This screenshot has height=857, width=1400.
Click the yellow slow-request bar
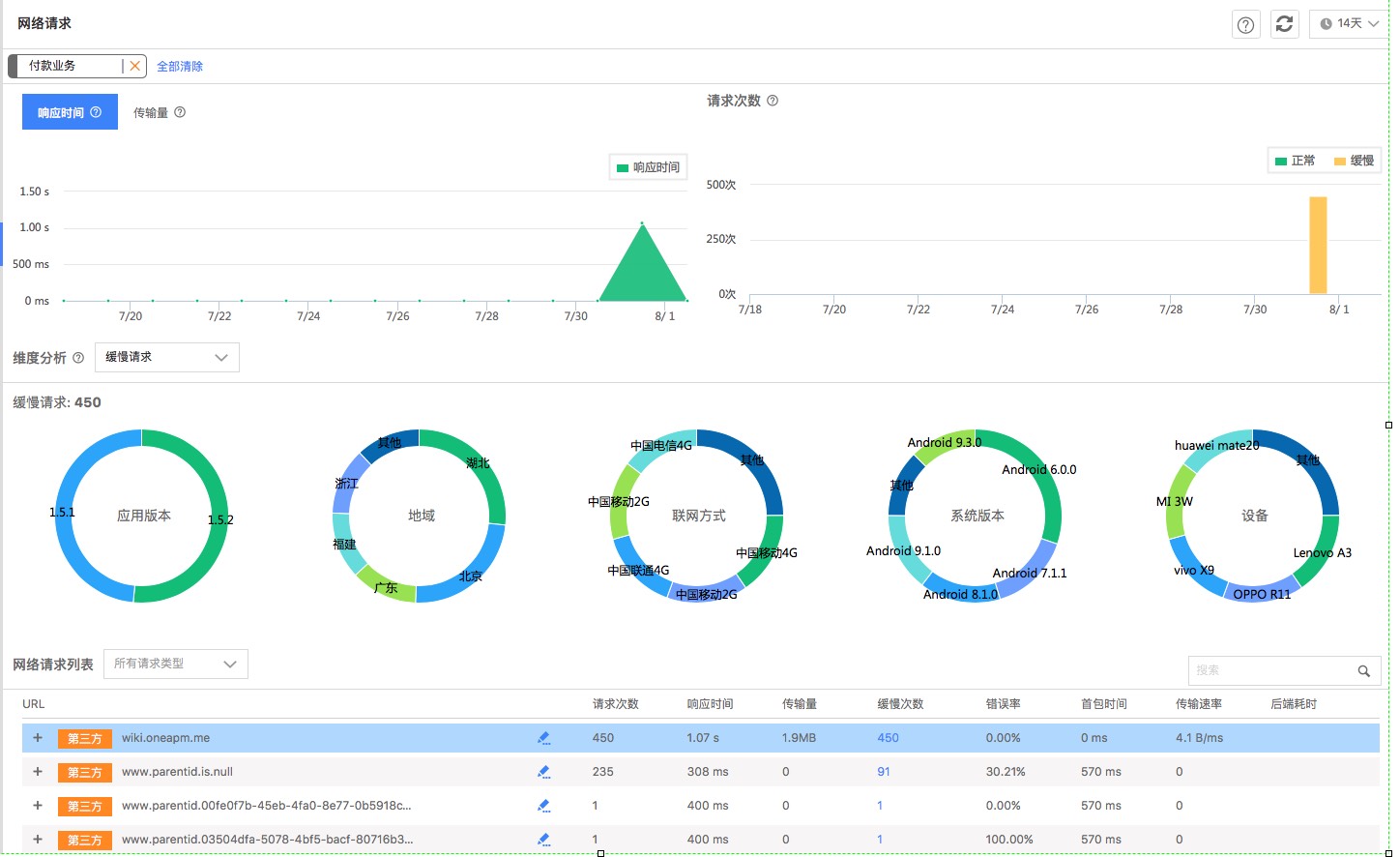[x=1318, y=246]
